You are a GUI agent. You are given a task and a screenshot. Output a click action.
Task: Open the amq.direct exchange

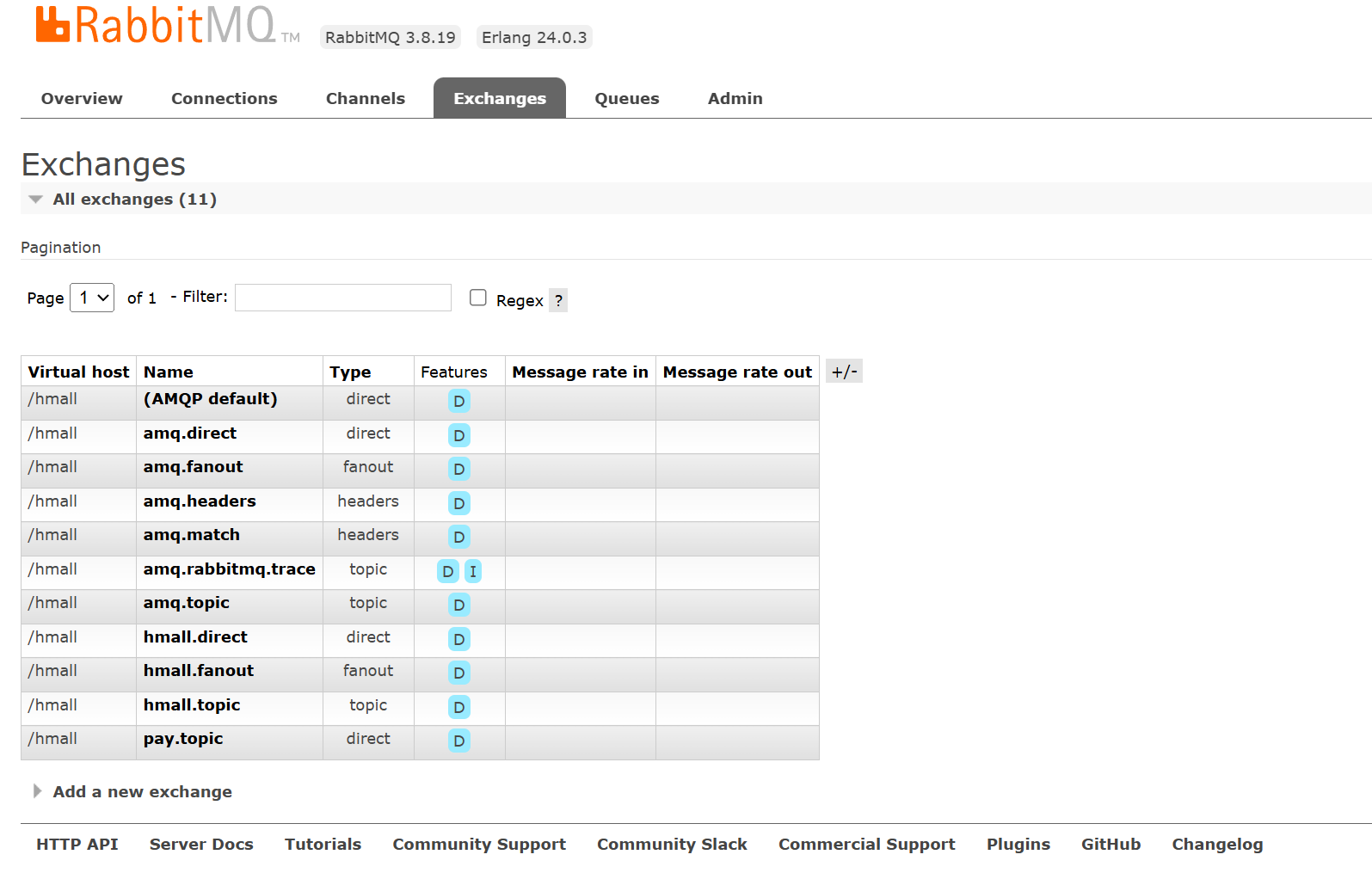click(x=190, y=433)
